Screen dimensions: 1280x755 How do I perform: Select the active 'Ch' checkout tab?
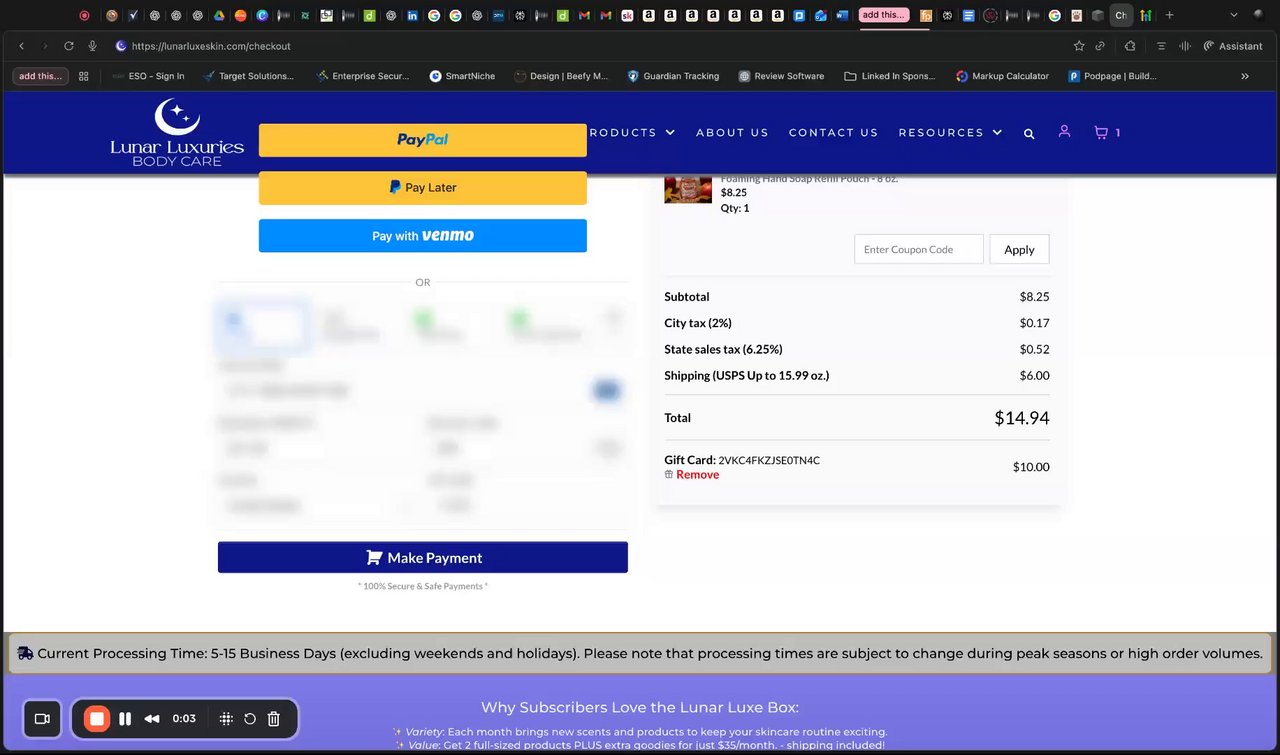(1121, 15)
